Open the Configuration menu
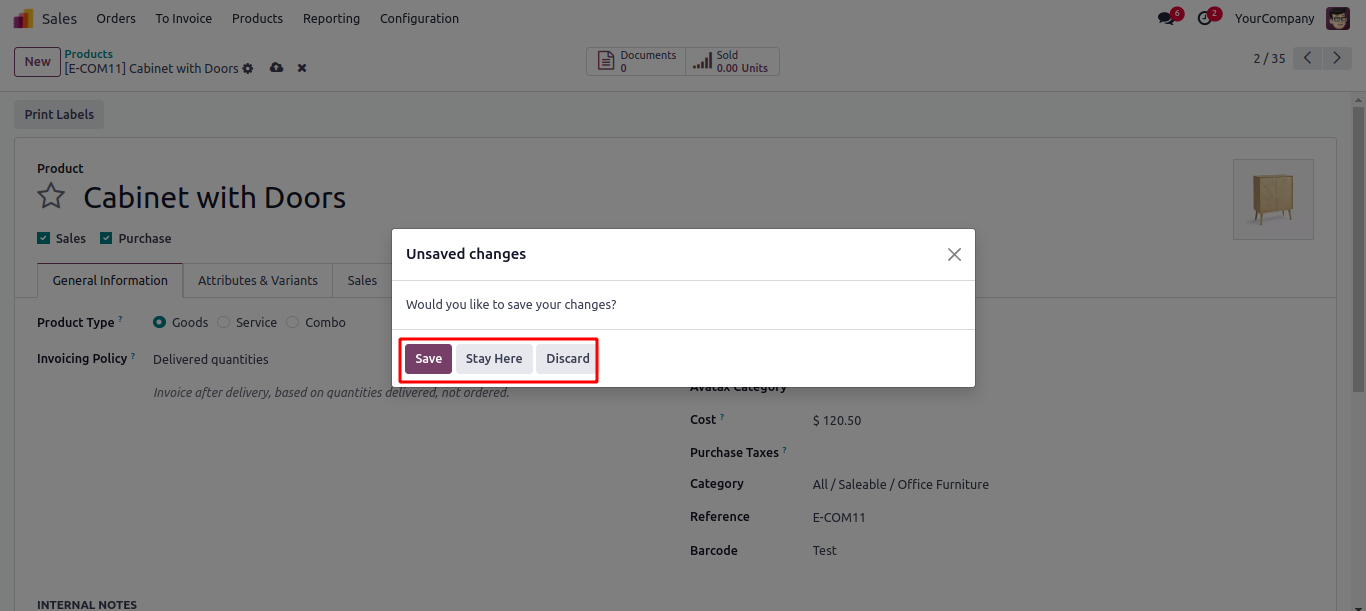 pyautogui.click(x=419, y=18)
